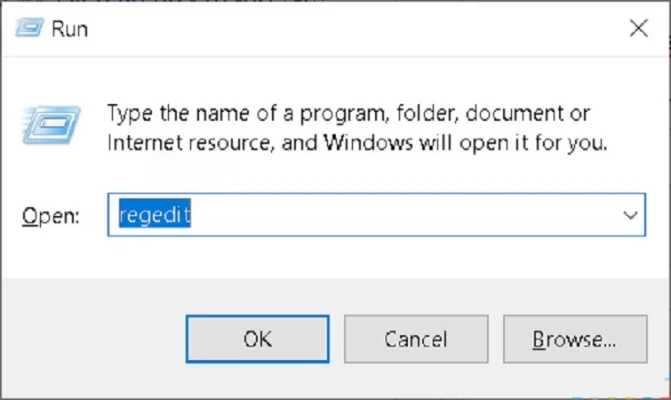Click the gray gap between Cancel and Browse
Screen dimensions: 671x400
pos(494,339)
